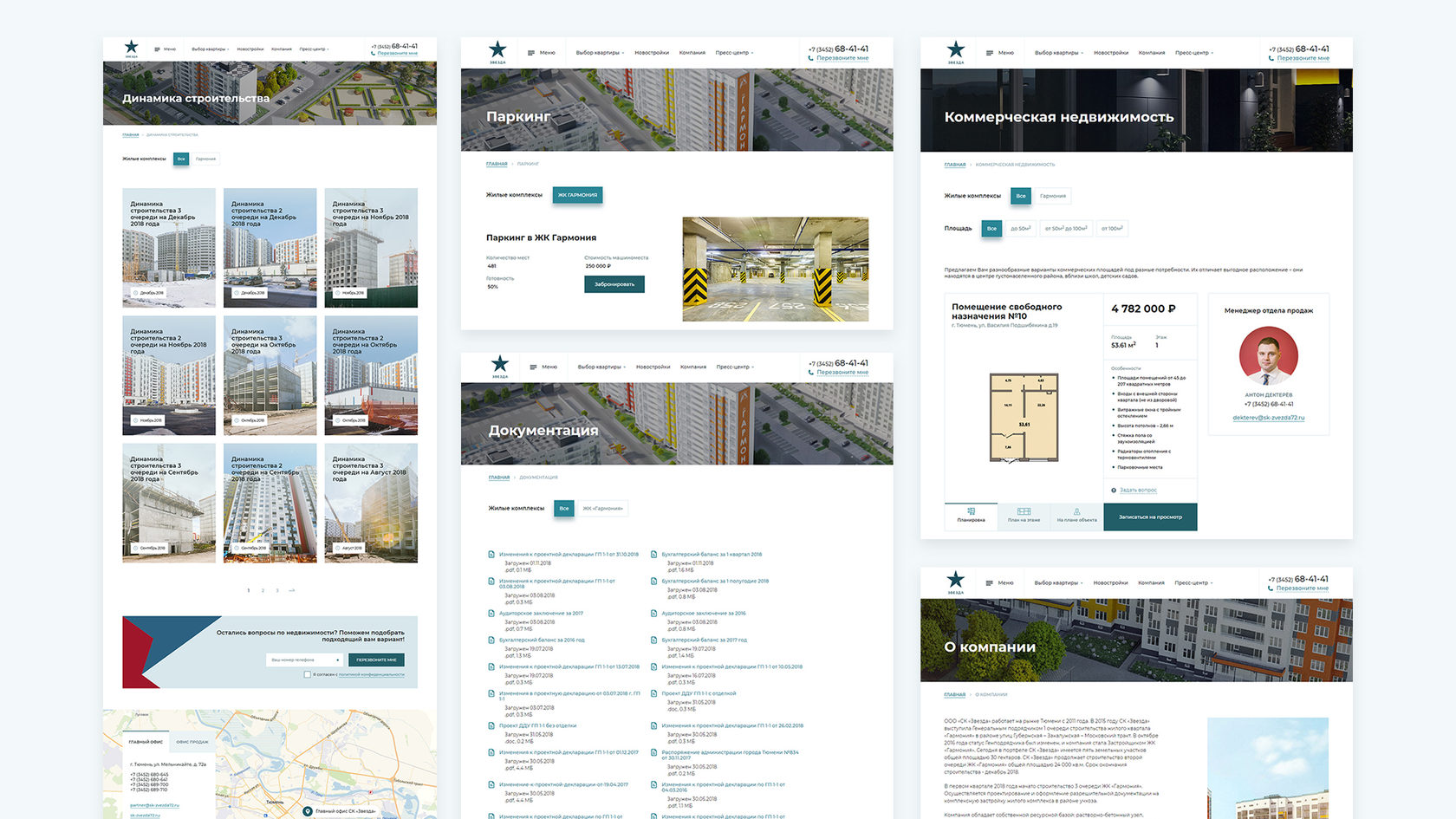Go to page 2 in the pagination
The image size is (1456, 819).
tap(263, 590)
